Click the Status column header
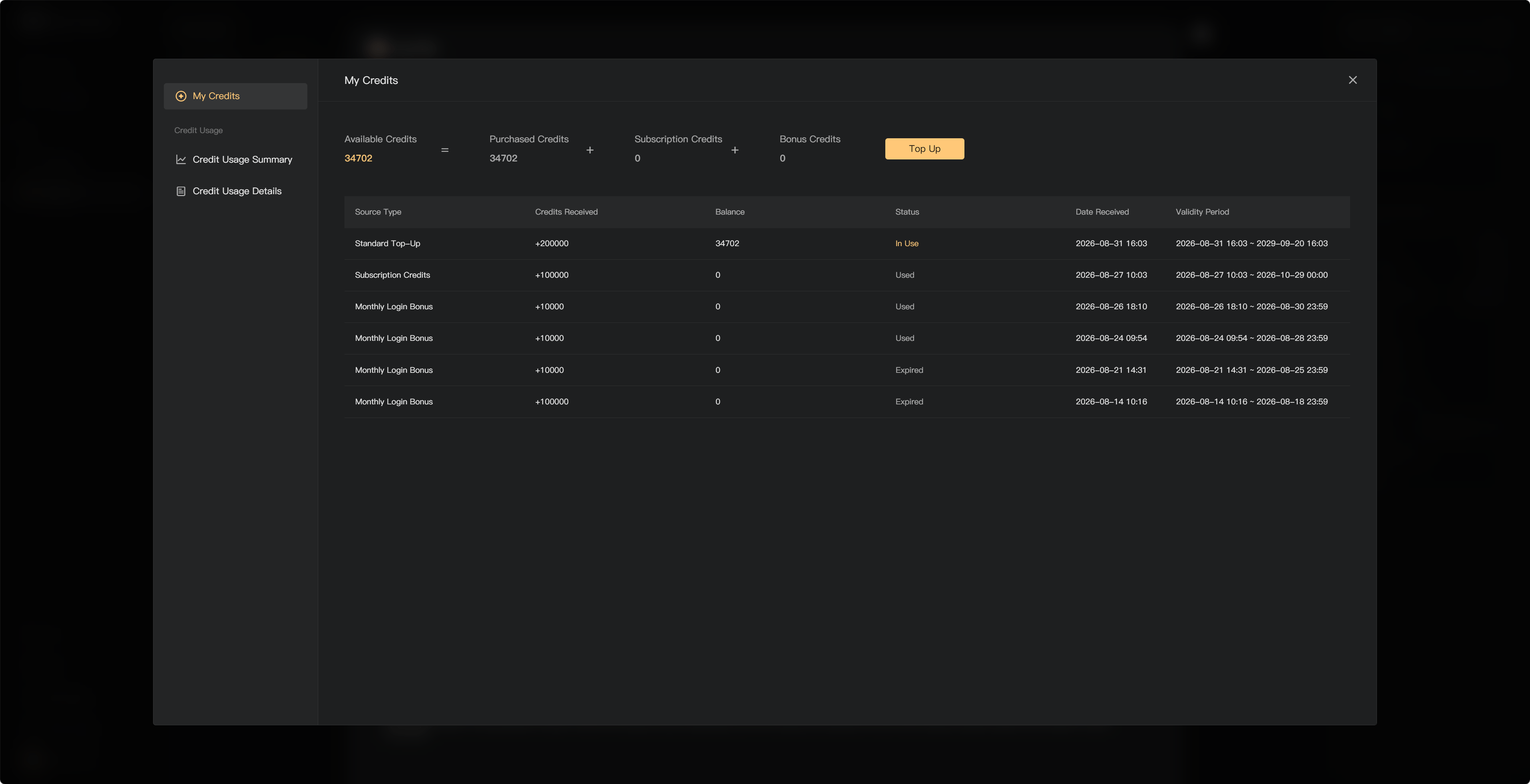This screenshot has height=784, width=1530. click(x=907, y=212)
